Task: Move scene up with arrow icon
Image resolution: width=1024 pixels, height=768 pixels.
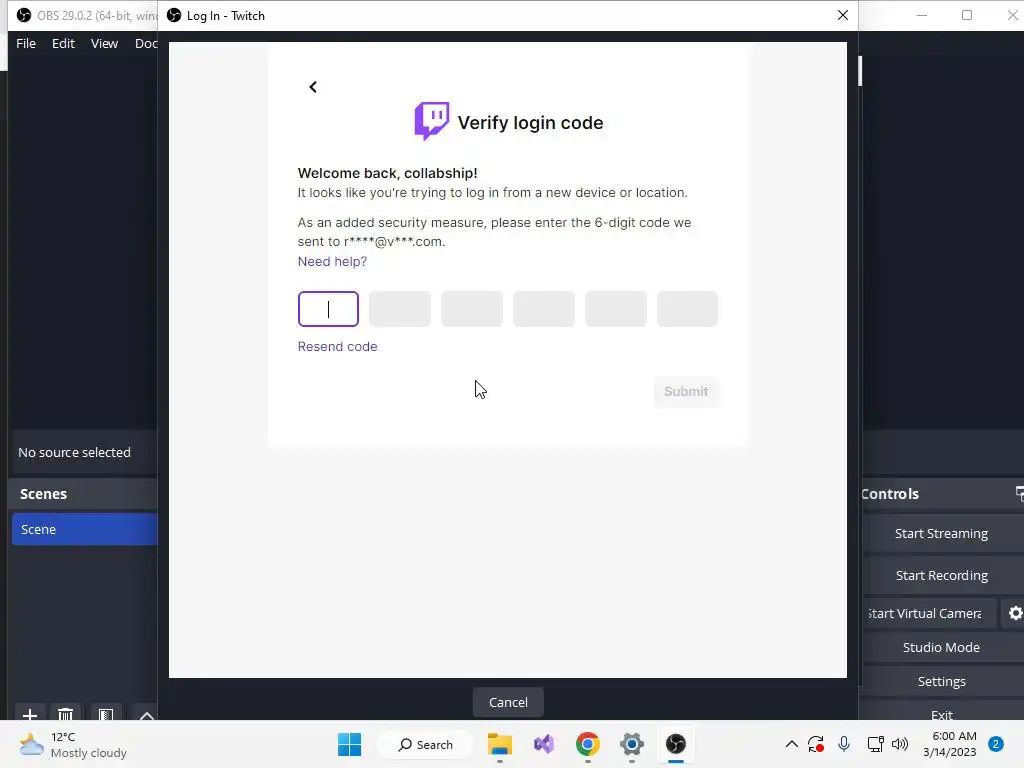Action: pyautogui.click(x=146, y=714)
